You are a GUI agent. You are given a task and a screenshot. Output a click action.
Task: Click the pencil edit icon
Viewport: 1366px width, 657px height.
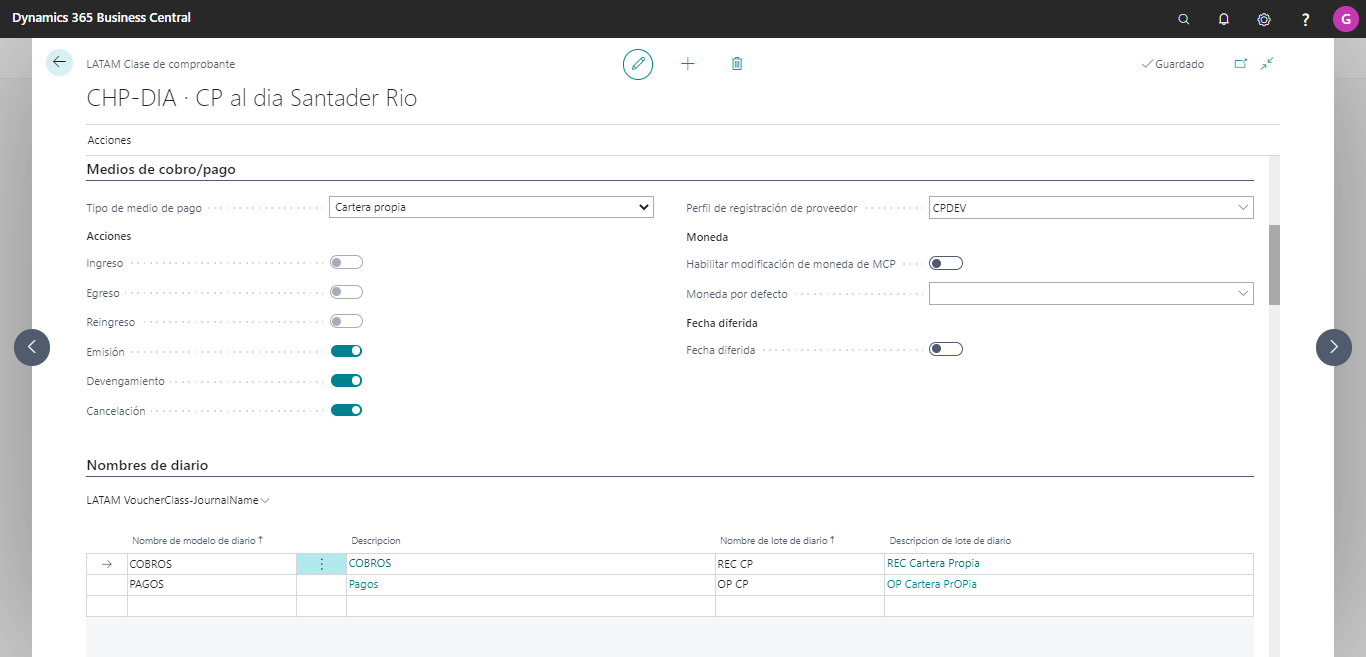tap(637, 64)
